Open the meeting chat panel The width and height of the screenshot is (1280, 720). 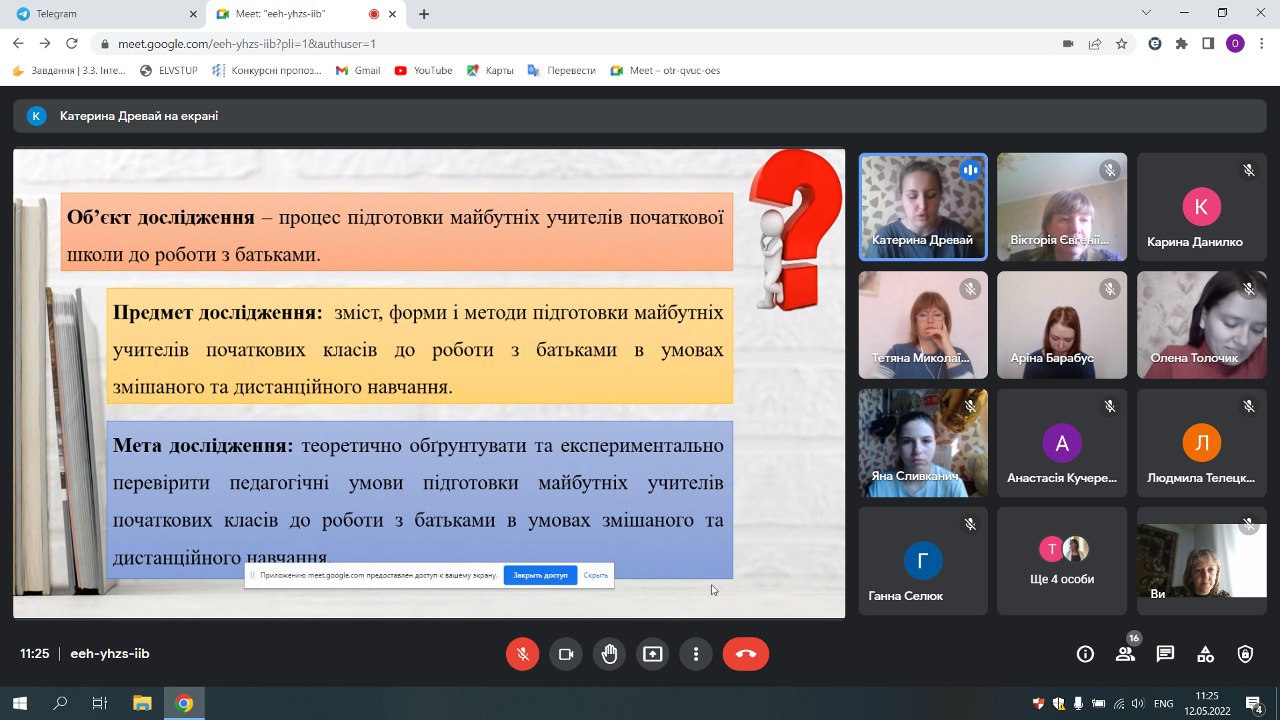pyautogui.click(x=1165, y=654)
